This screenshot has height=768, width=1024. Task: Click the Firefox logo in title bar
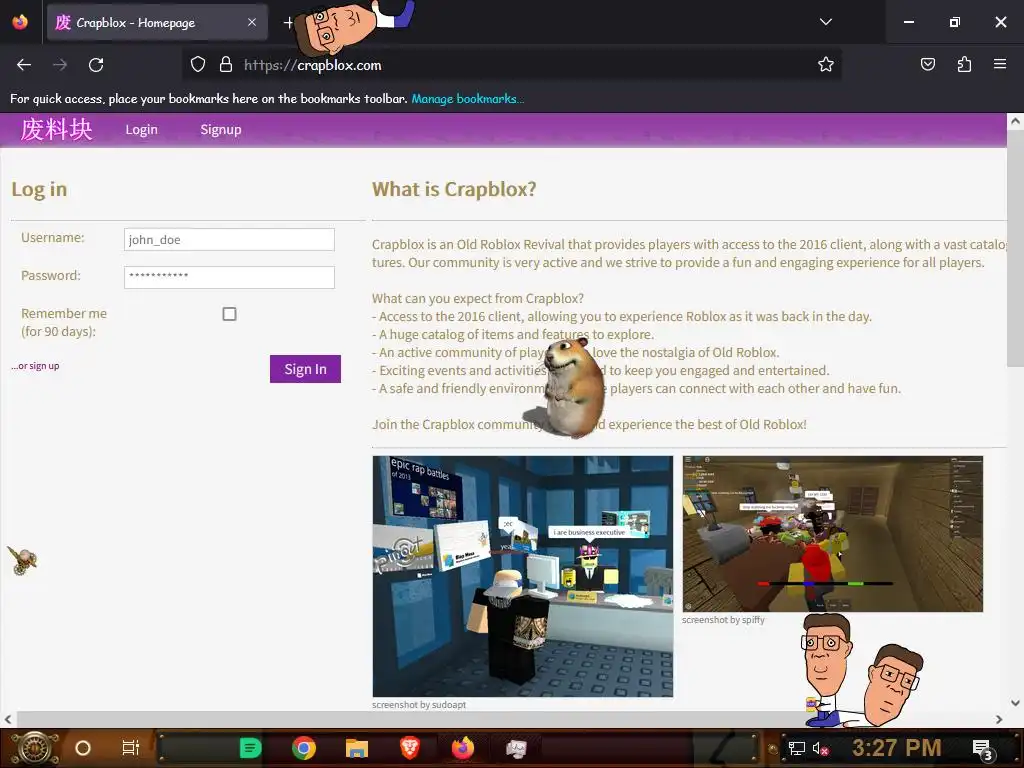pyautogui.click(x=20, y=22)
